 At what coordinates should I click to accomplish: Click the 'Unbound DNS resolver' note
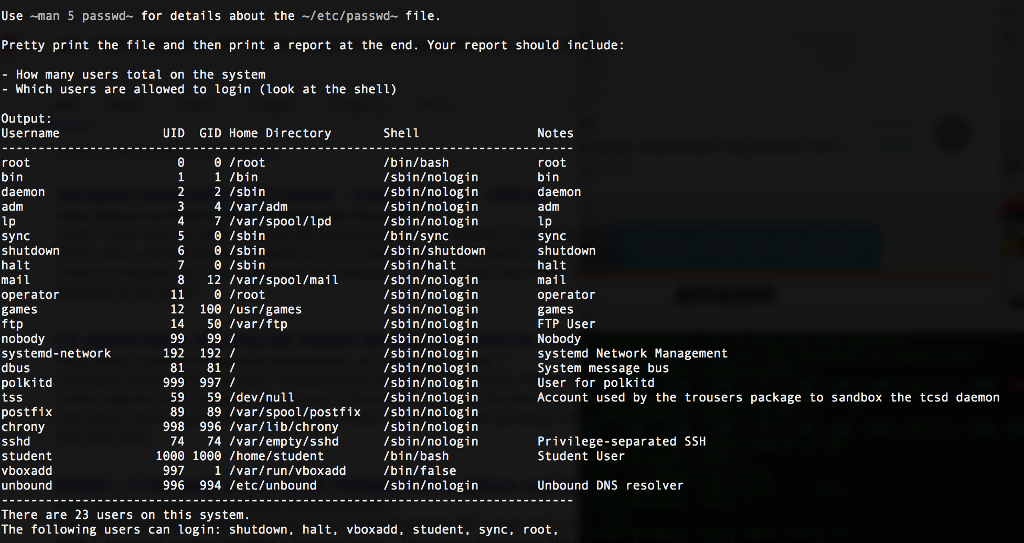point(610,486)
